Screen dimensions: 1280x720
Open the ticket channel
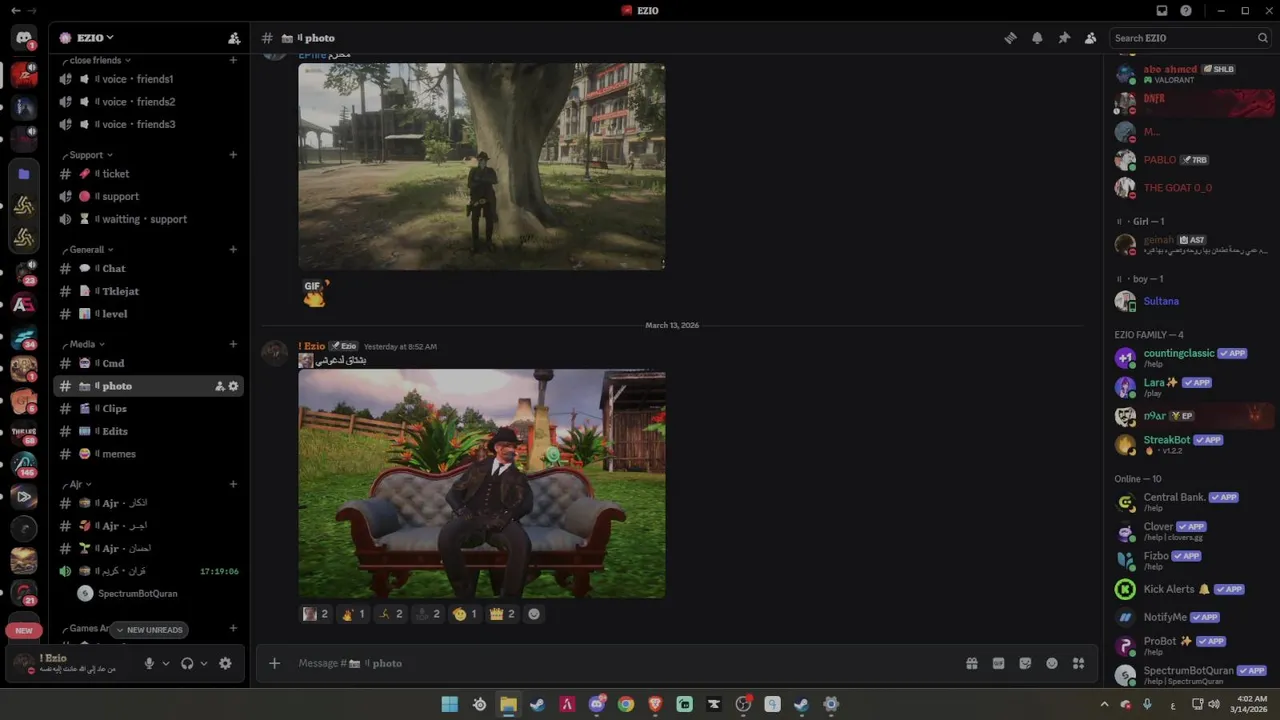[x=148, y=174]
